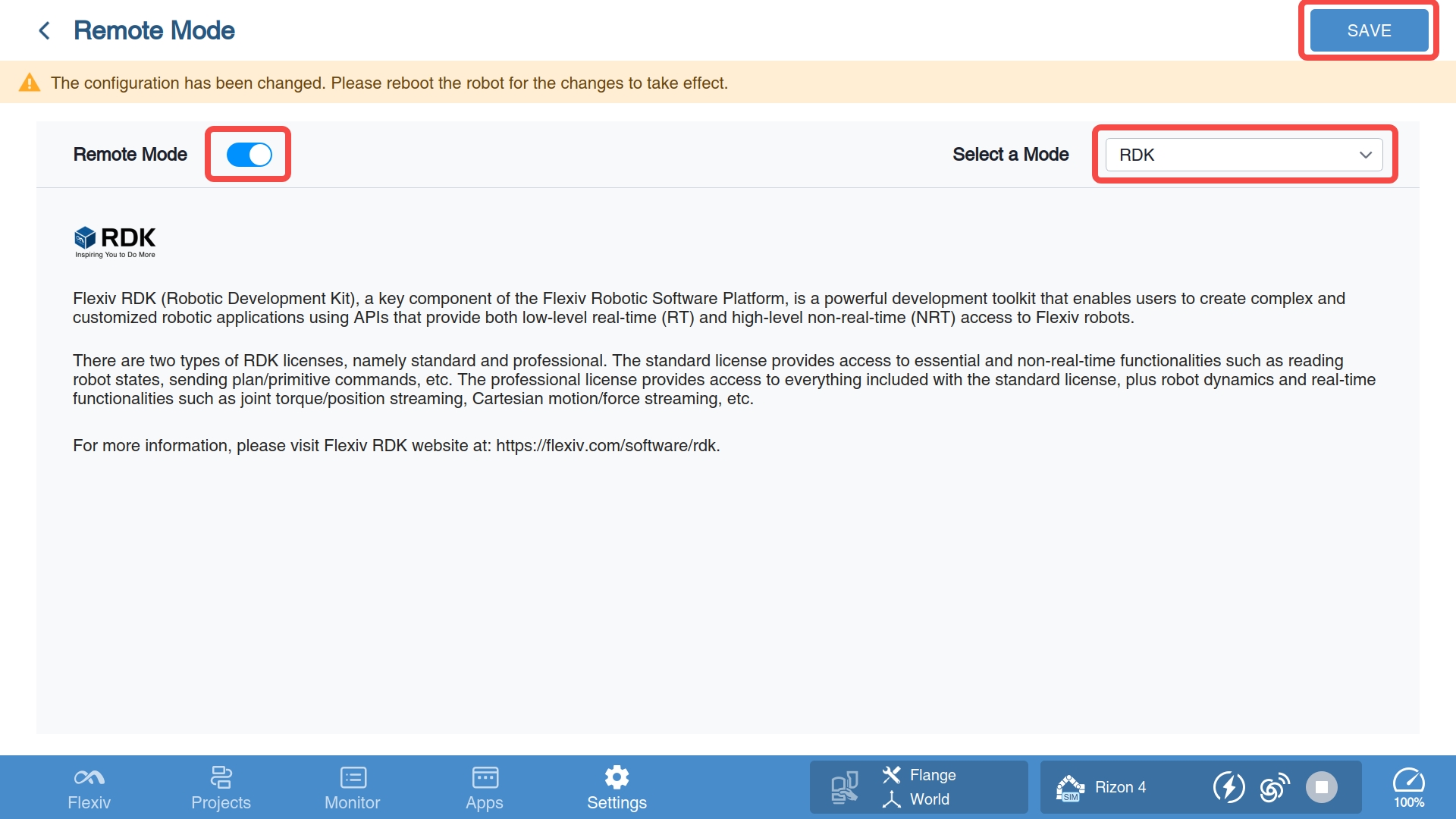
Task: Switch to the Projects tab
Action: 221,788
